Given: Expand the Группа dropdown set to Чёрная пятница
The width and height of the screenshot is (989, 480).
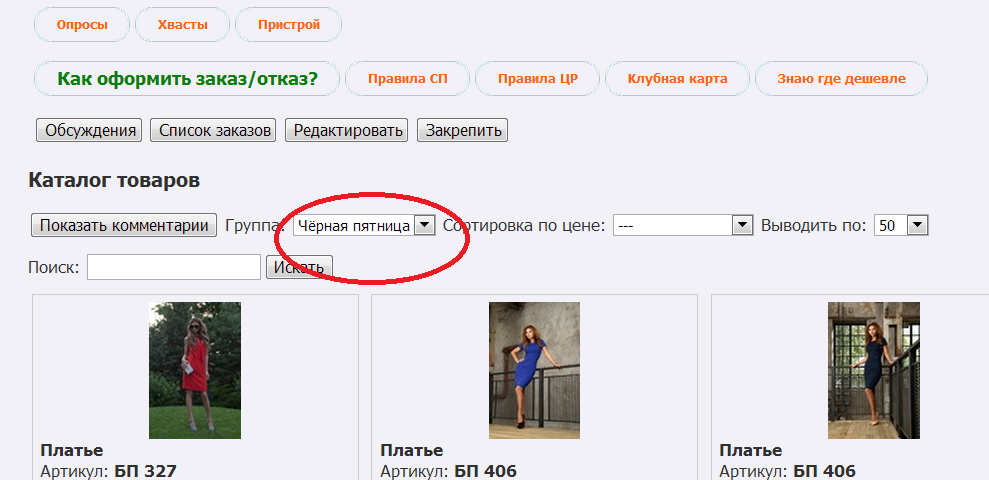Looking at the screenshot, I should coord(364,226).
